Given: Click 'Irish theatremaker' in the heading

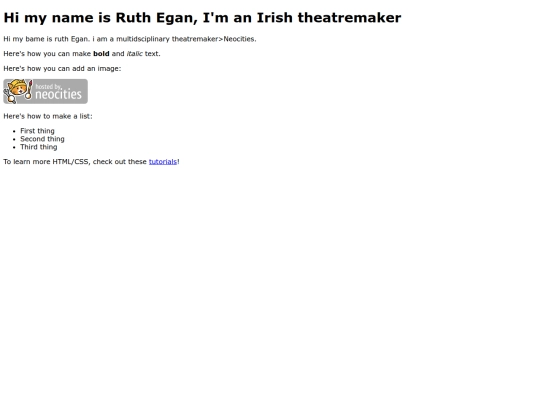Looking at the screenshot, I should point(329,18).
